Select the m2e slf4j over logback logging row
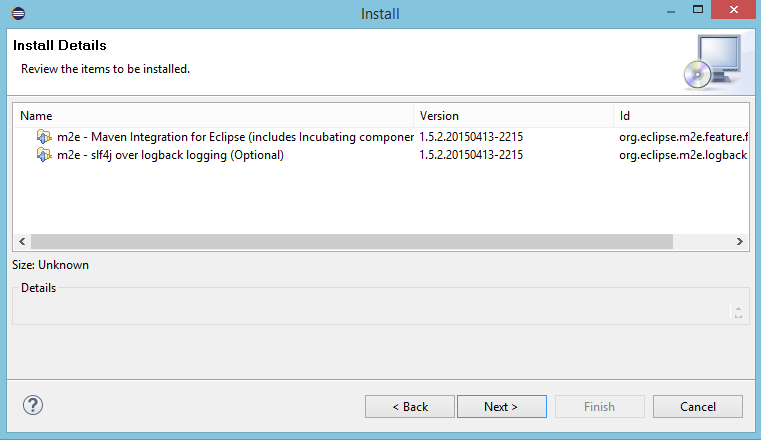 click(x=380, y=155)
